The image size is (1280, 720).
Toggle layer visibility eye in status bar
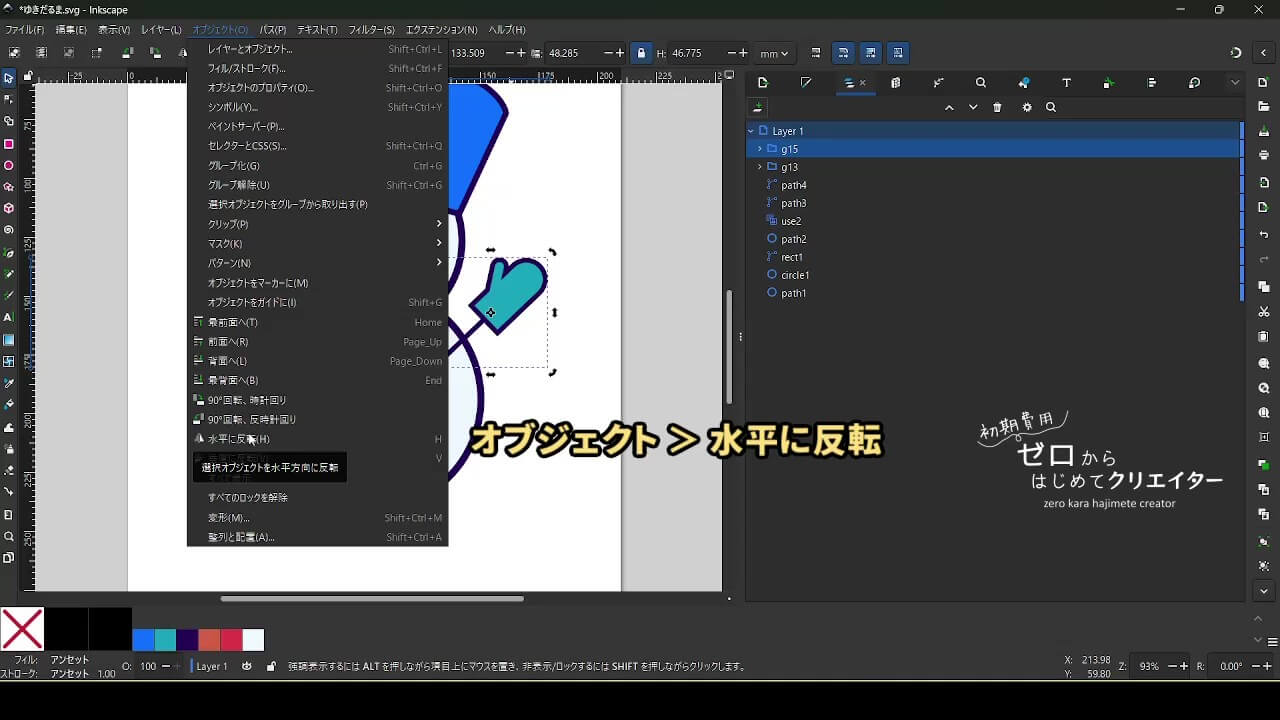pos(247,666)
